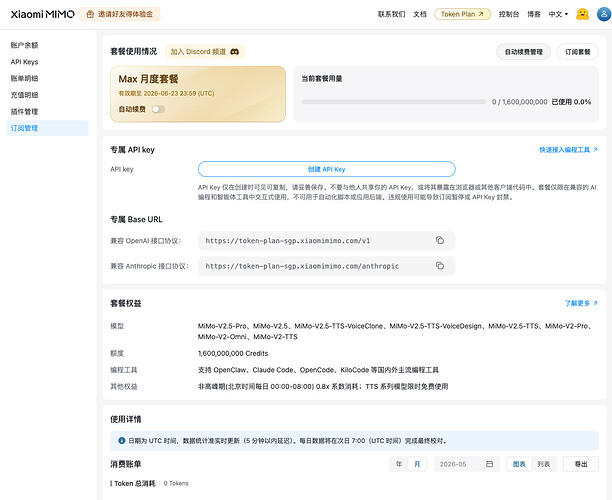Image resolution: width=612 pixels, height=500 pixels.
Task: Click the 创建 API Key button
Action: click(327, 169)
